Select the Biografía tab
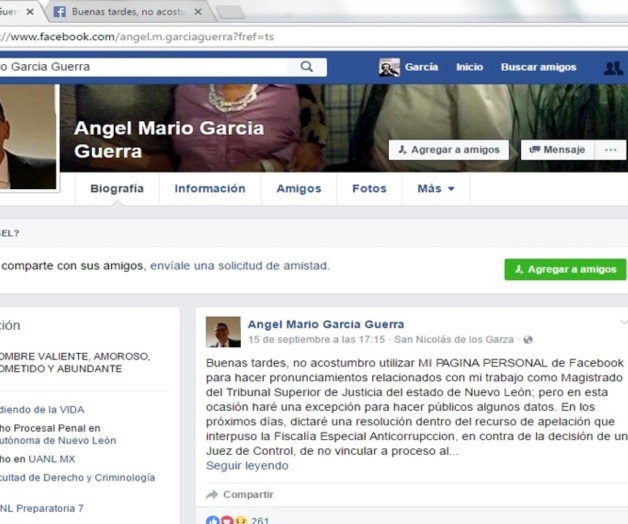Screen dimensions: 628x524 click(117, 189)
